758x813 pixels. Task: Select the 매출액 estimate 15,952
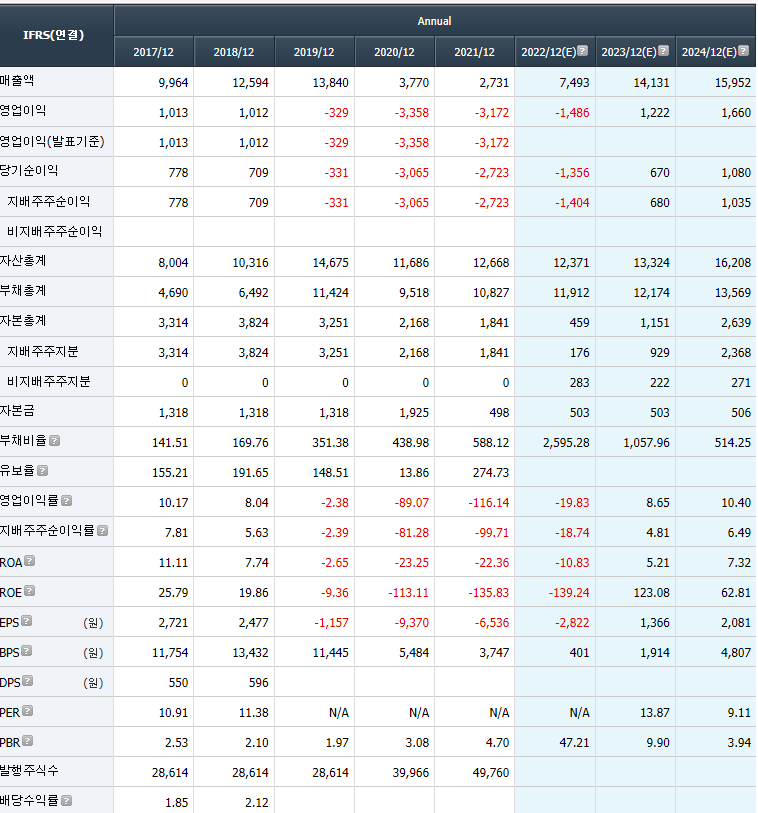pos(733,83)
